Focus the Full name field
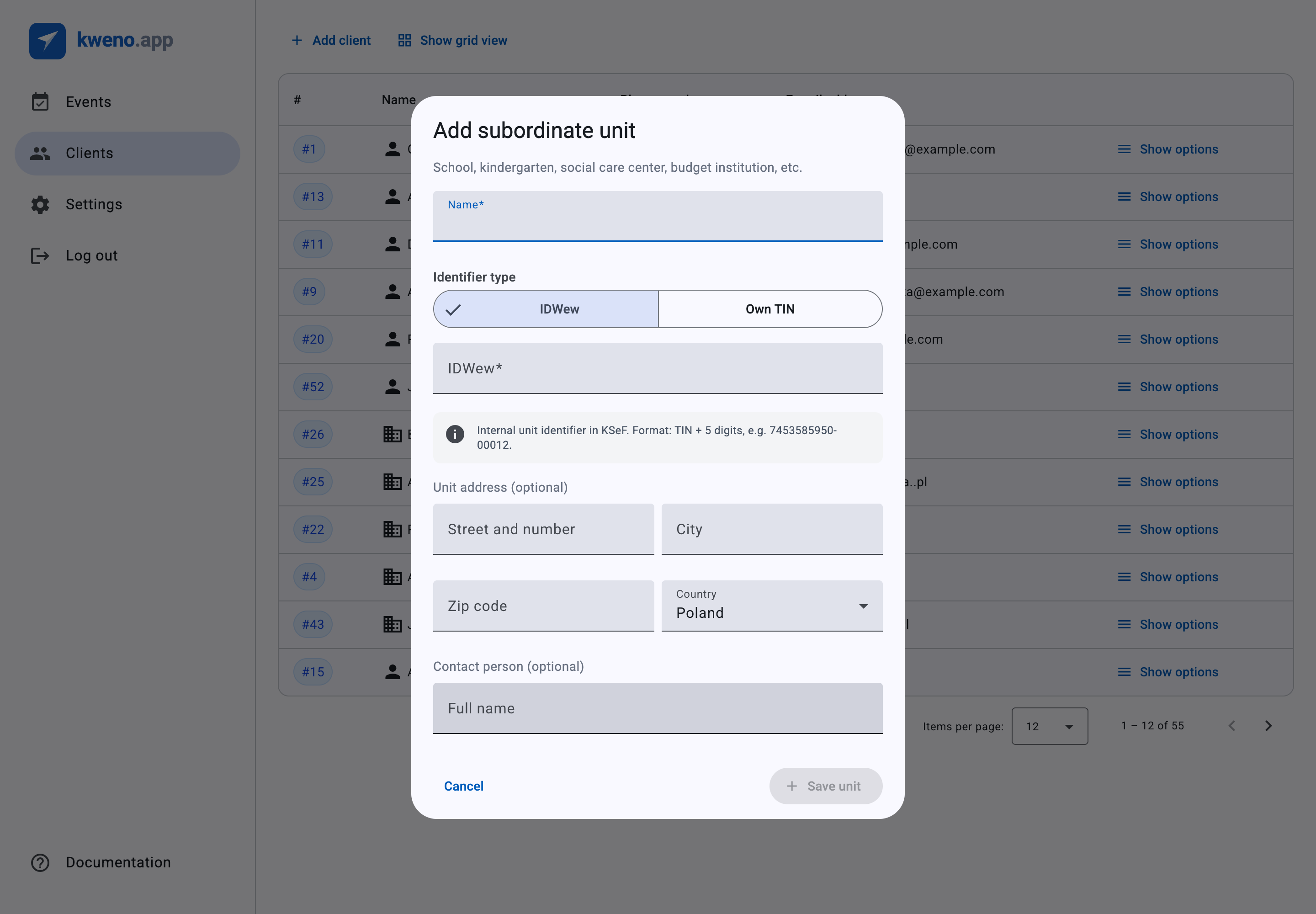 pyautogui.click(x=658, y=708)
